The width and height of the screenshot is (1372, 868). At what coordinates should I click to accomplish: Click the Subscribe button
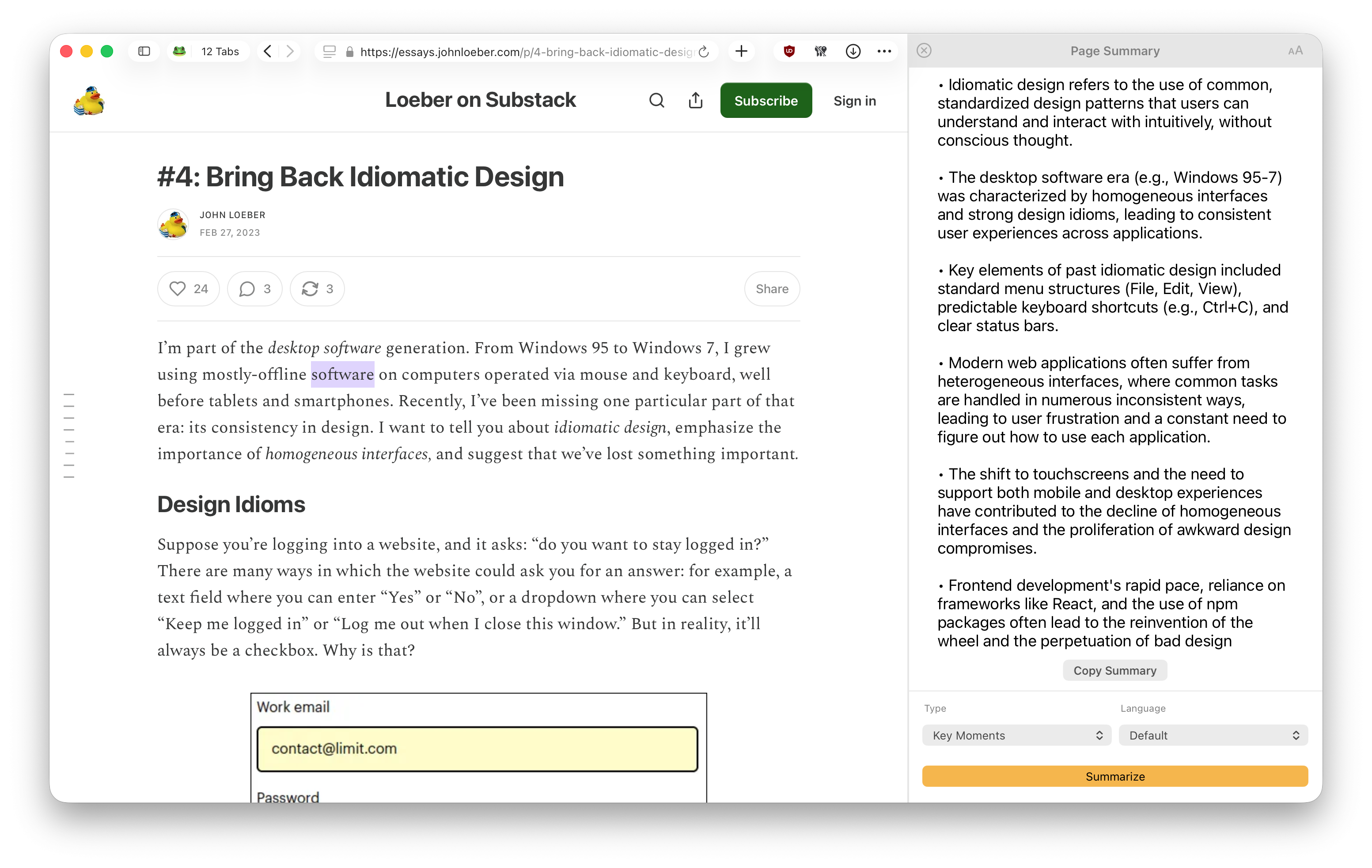pos(766,100)
